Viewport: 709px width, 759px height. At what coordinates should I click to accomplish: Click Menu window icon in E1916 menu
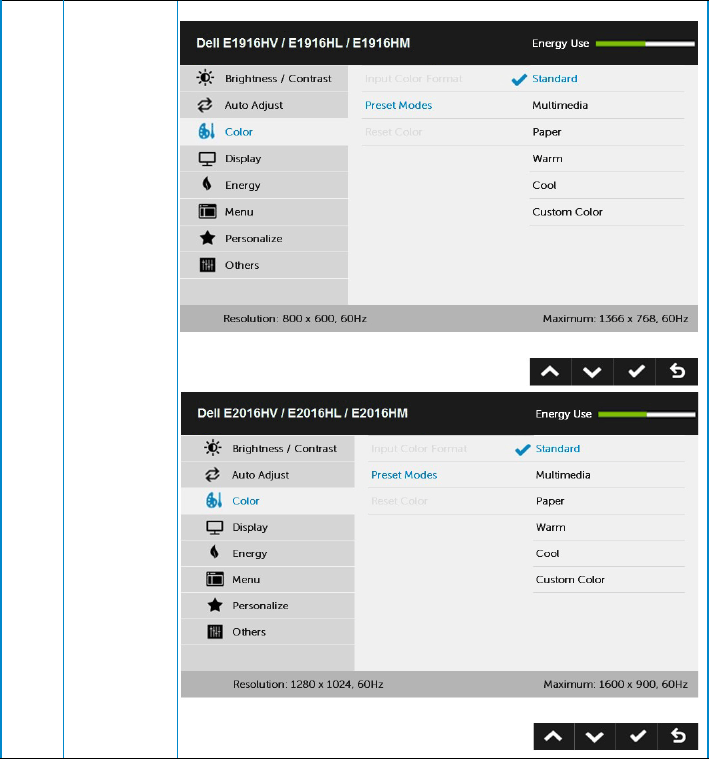click(x=207, y=212)
